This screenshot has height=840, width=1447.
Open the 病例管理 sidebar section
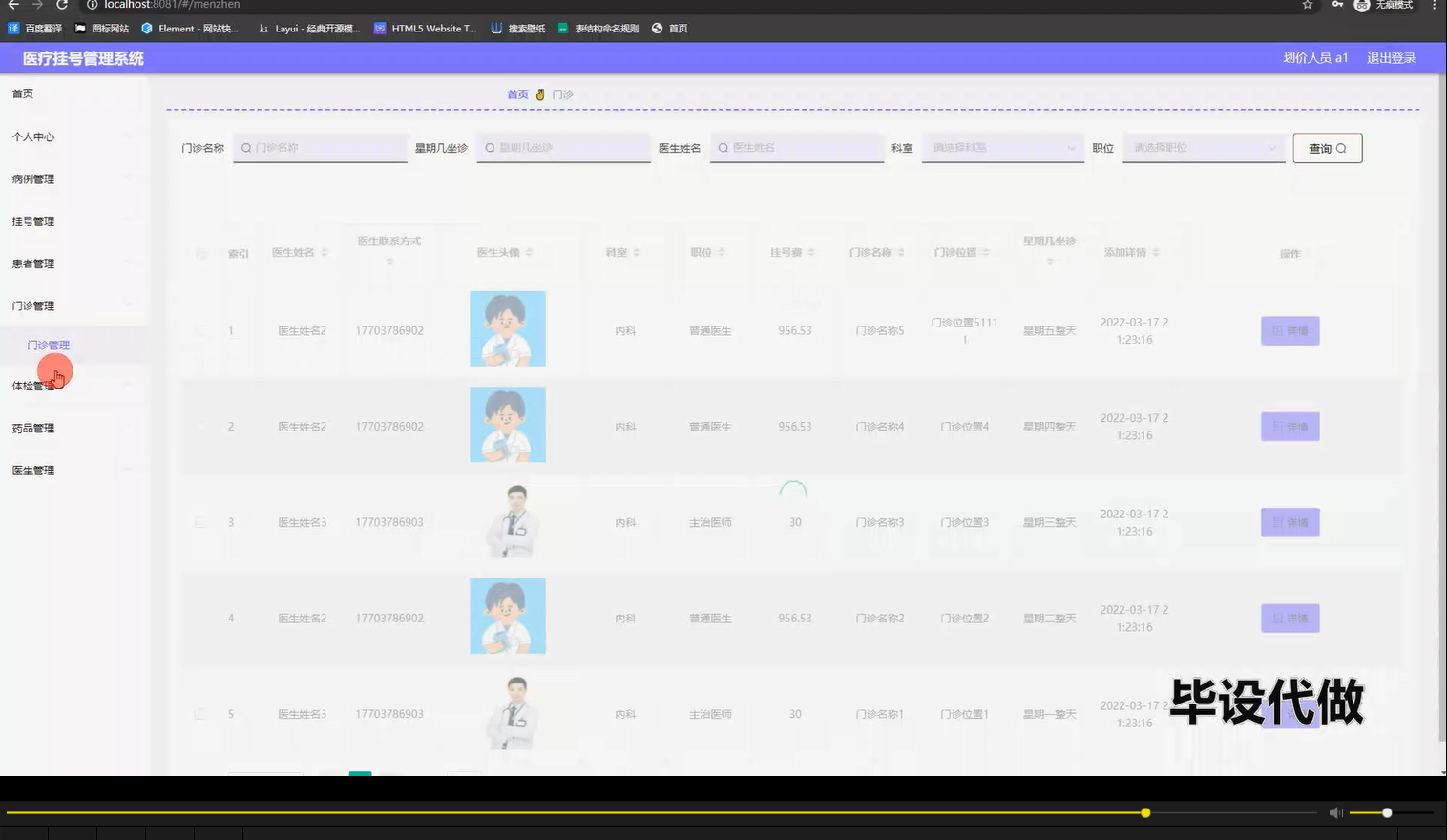click(x=34, y=178)
